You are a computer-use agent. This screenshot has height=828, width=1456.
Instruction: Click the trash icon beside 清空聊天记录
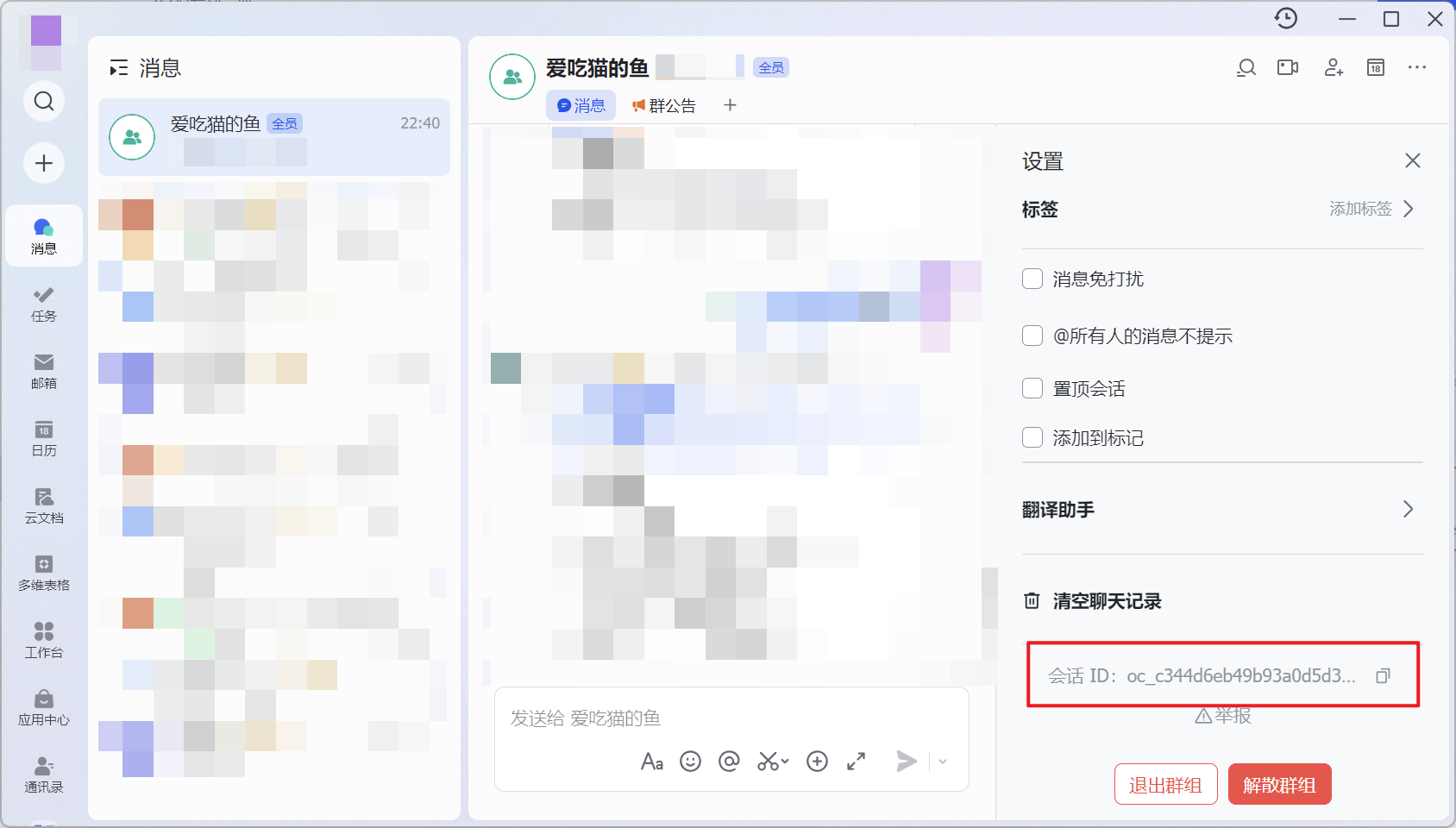pos(1032,601)
